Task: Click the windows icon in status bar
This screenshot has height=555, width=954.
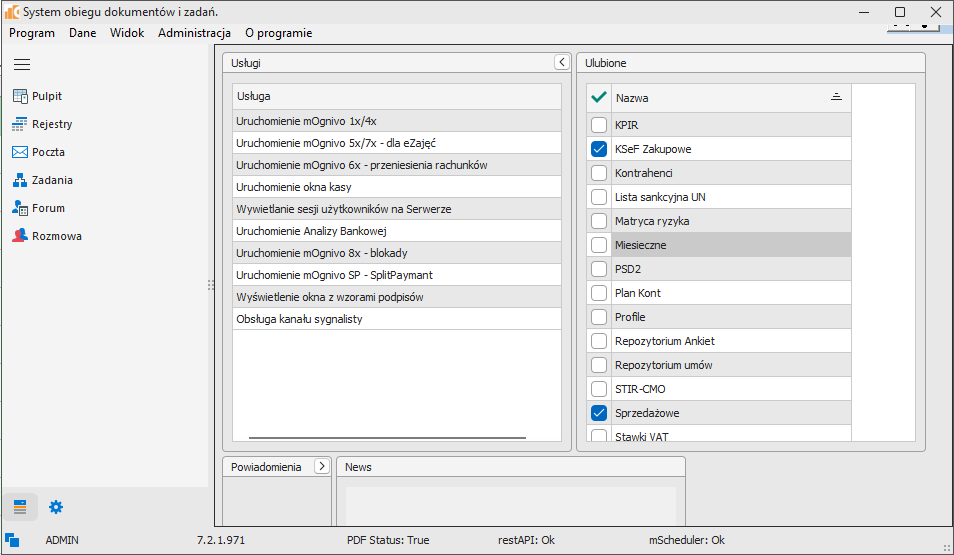Action: pos(12,540)
